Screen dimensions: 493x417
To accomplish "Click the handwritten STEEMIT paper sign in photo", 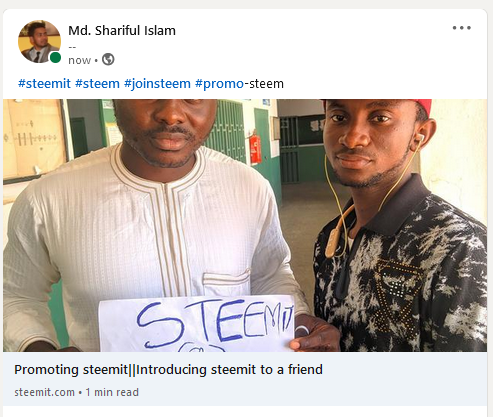I will [x=197, y=324].
